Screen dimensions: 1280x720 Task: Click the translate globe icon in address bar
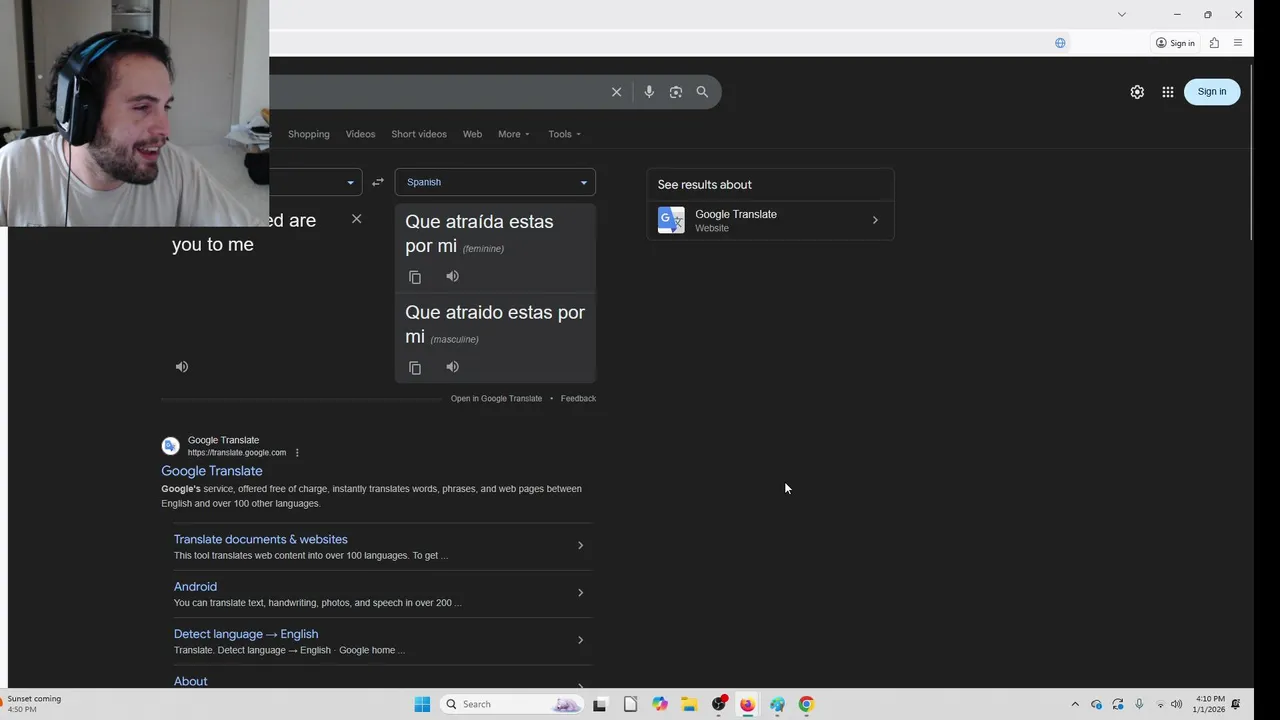(x=1060, y=43)
